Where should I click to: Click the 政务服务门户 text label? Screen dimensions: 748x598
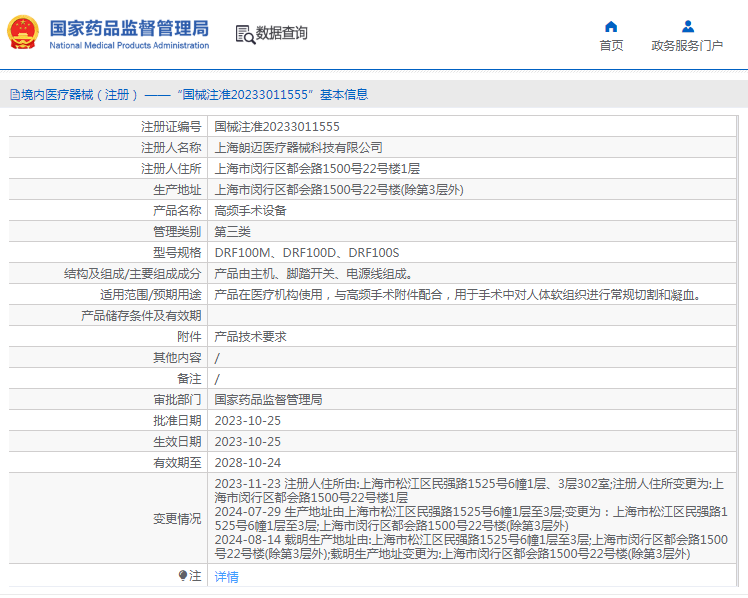[x=687, y=45]
